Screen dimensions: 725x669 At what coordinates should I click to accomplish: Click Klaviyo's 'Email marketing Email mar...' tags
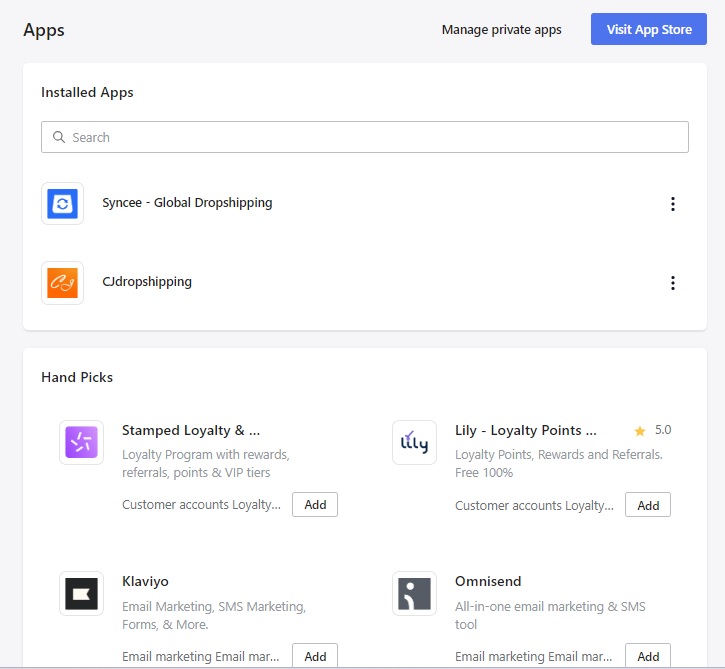201,657
